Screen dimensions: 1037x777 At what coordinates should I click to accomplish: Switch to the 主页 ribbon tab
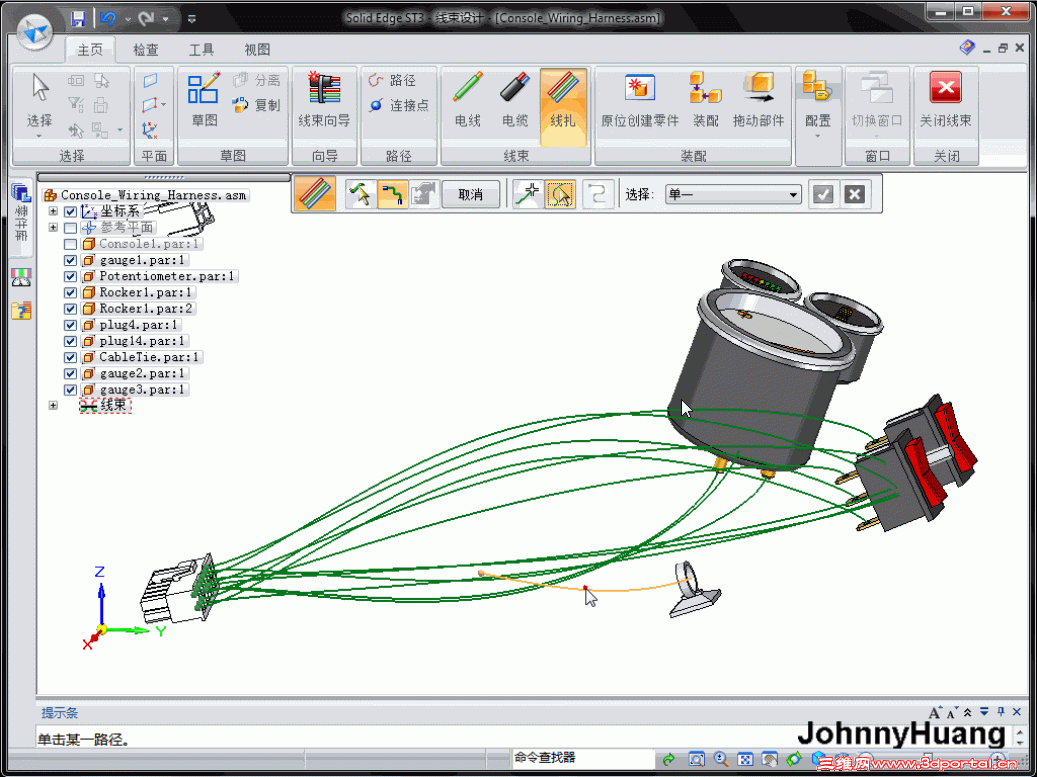(x=90, y=50)
